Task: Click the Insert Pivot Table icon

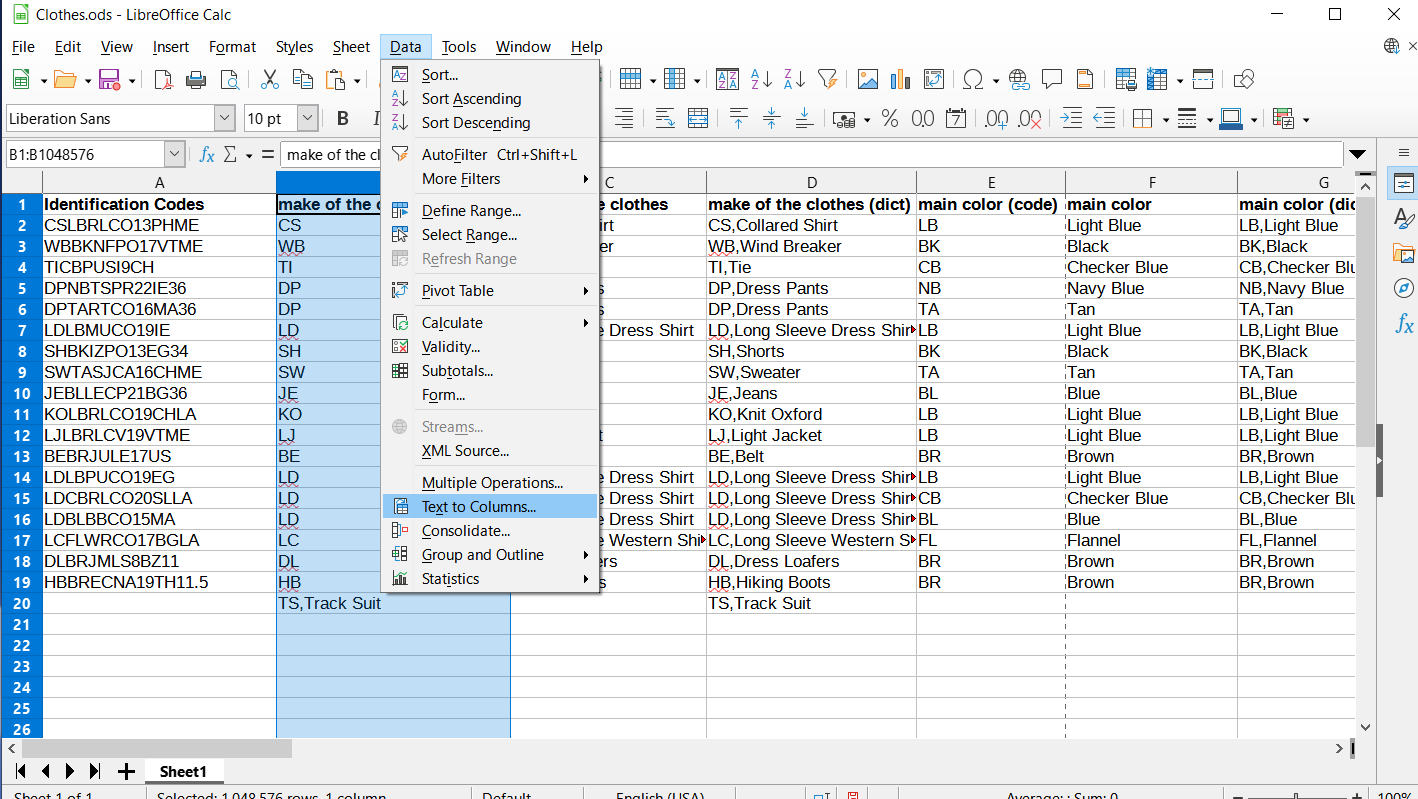Action: click(x=933, y=80)
